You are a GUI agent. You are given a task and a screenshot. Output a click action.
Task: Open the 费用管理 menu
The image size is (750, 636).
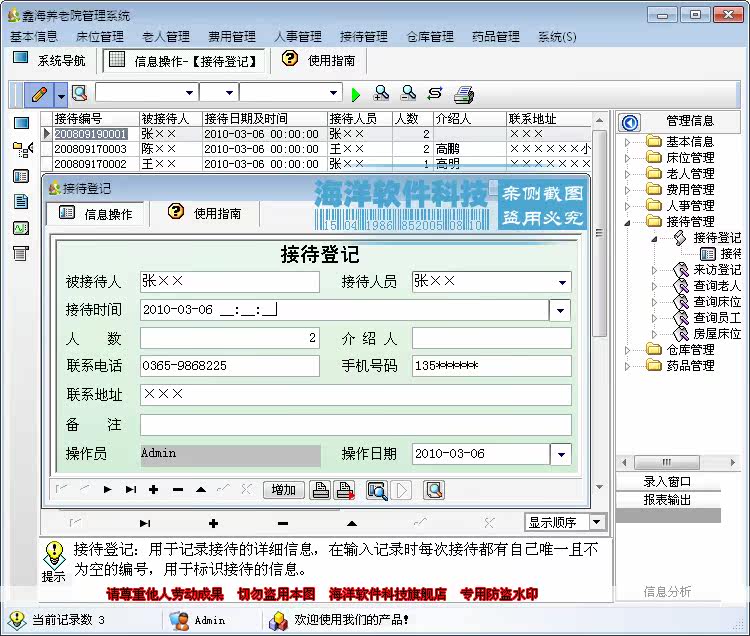pyautogui.click(x=232, y=36)
